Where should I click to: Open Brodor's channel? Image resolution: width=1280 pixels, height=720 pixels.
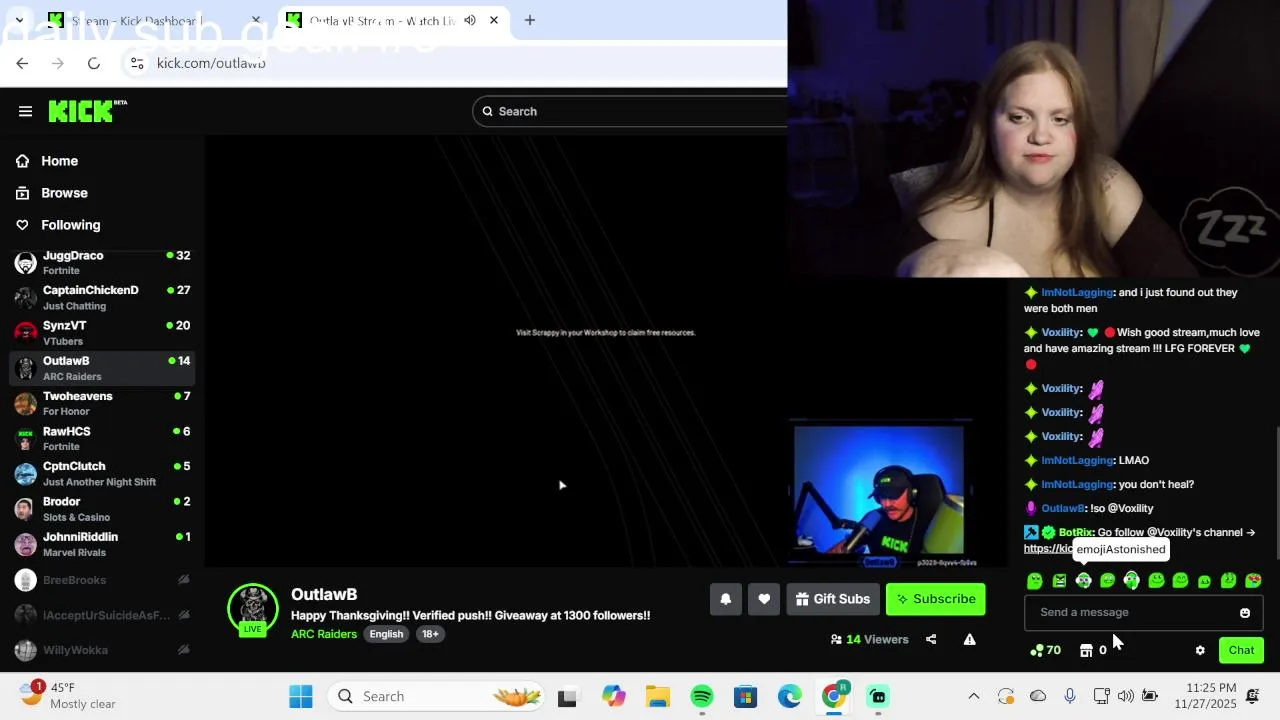(100, 509)
